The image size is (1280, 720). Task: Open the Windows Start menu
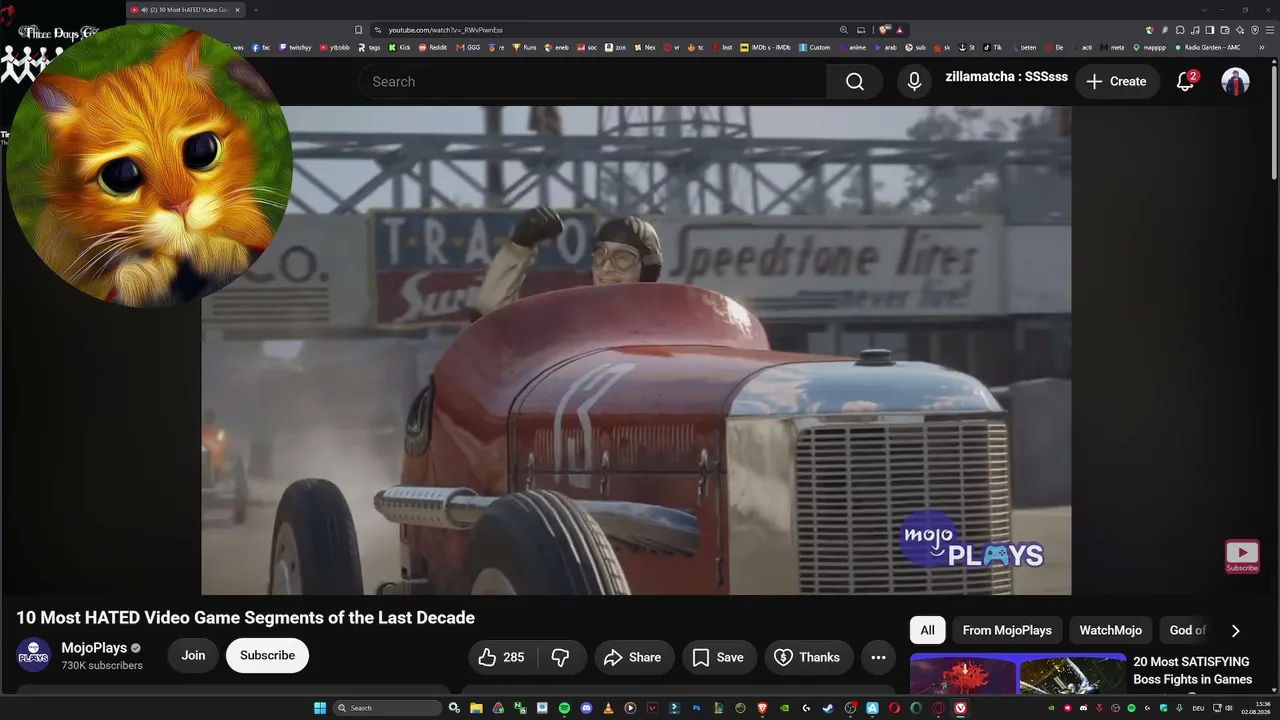320,708
